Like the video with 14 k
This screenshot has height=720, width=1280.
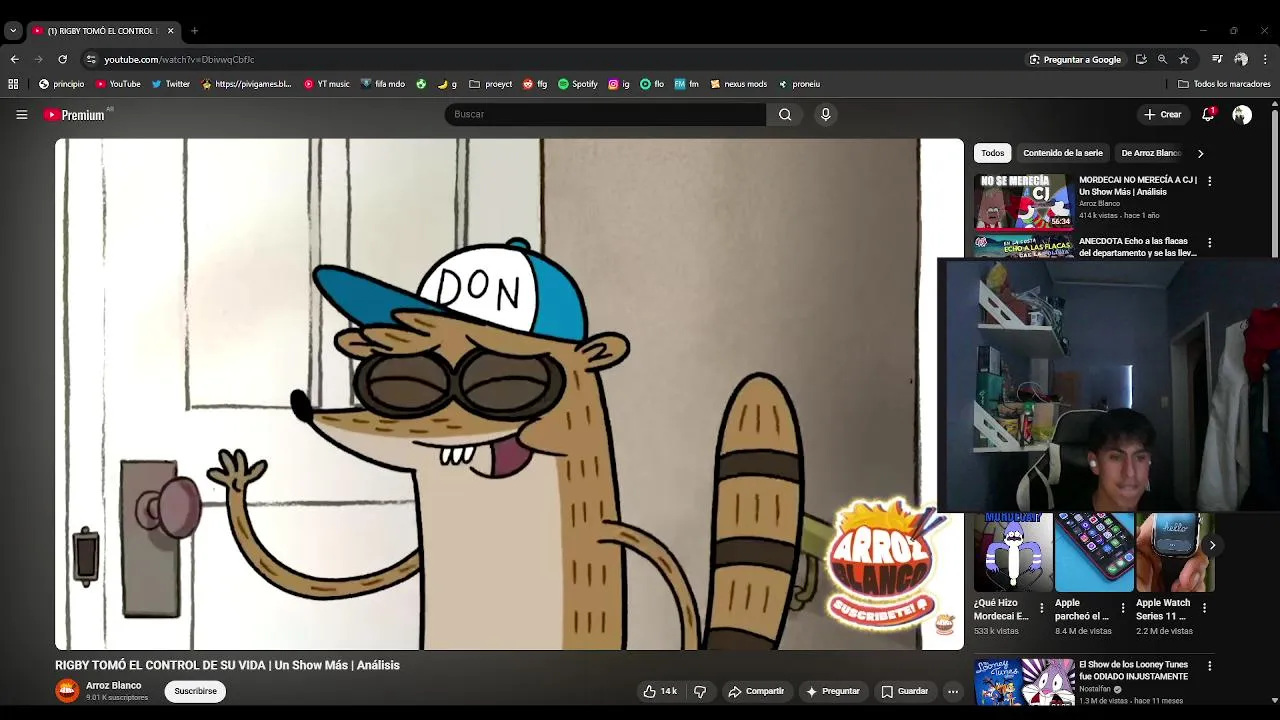pos(660,691)
